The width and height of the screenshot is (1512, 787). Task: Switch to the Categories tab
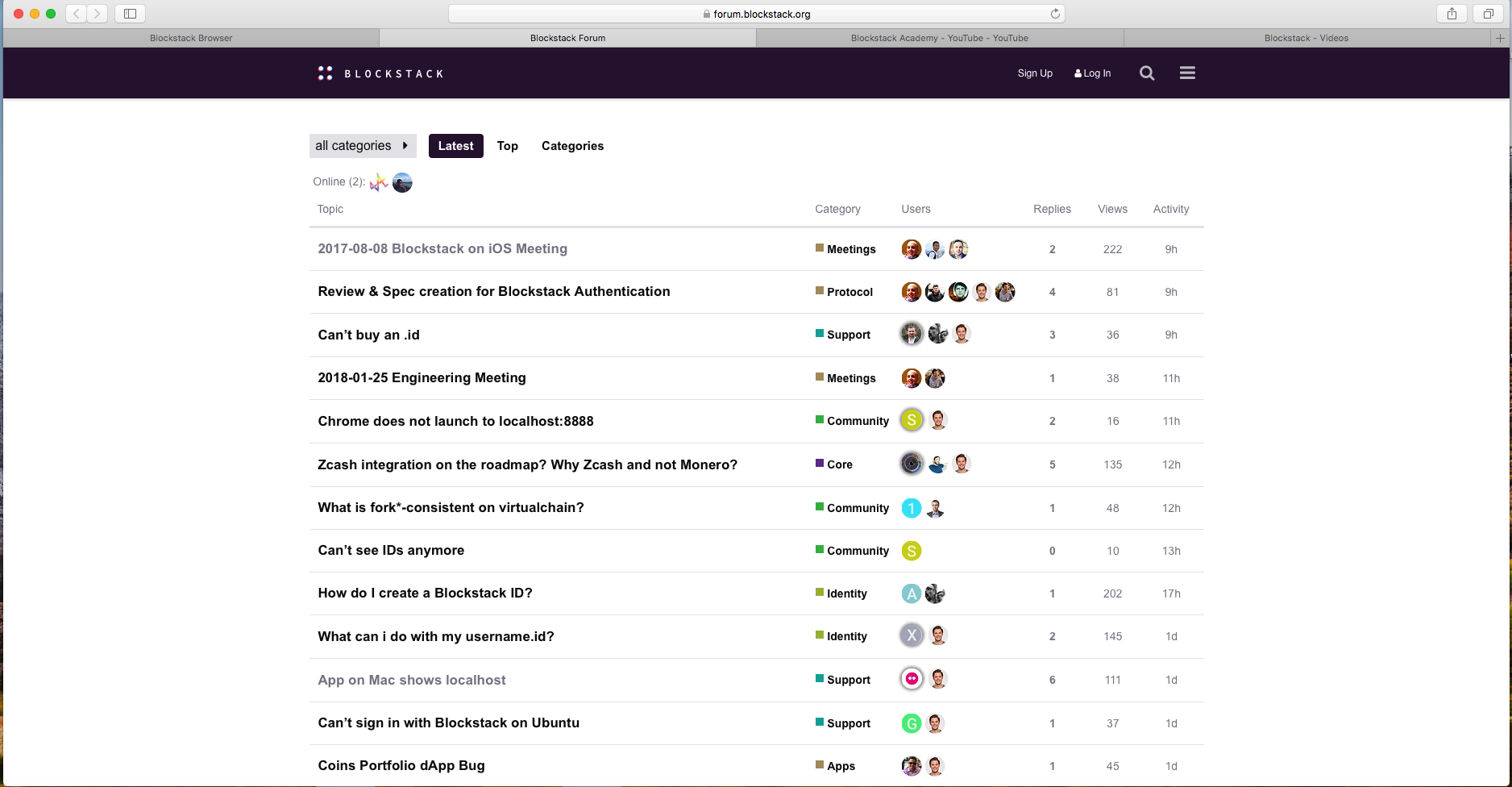(x=572, y=146)
